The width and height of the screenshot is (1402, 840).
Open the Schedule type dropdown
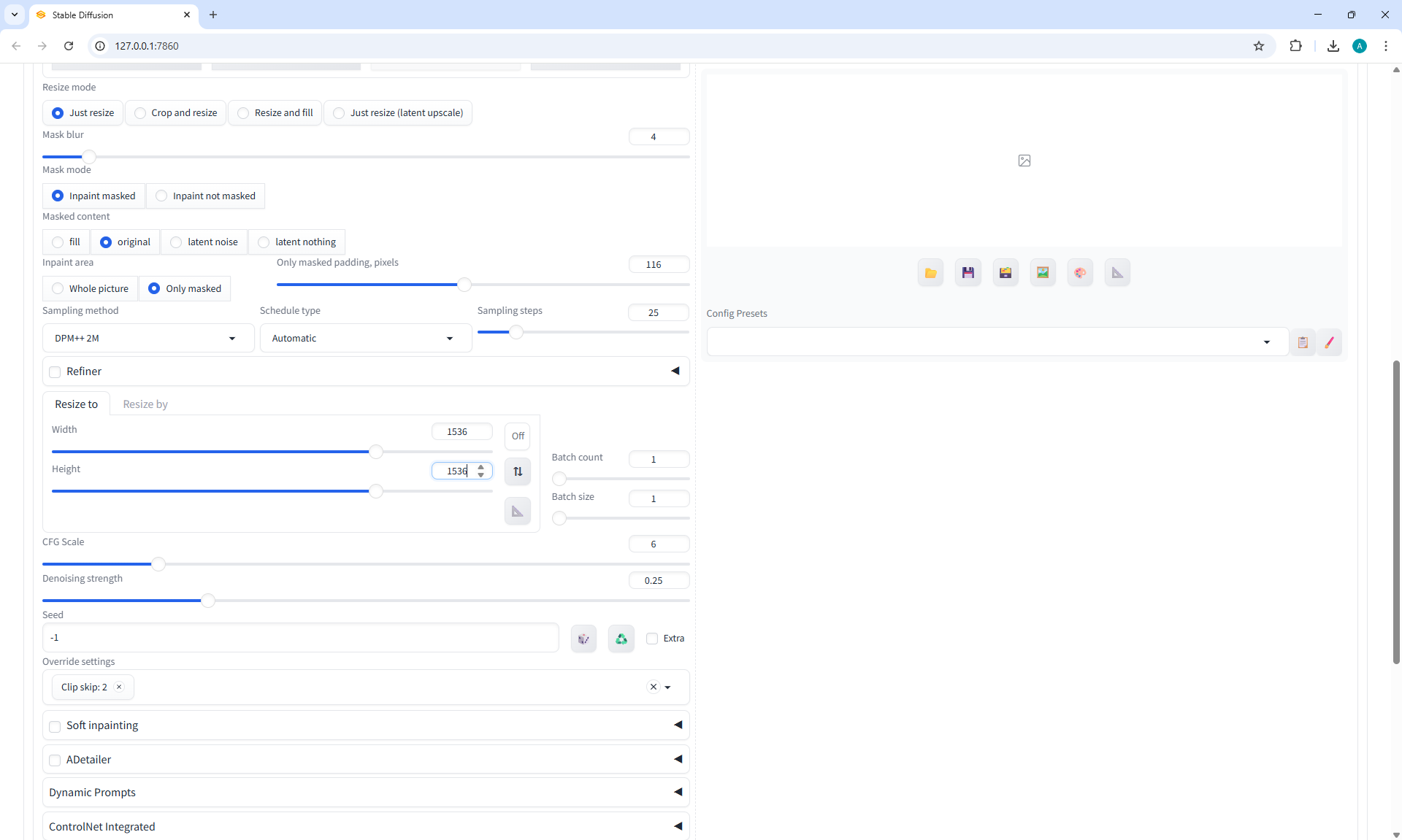(x=365, y=339)
